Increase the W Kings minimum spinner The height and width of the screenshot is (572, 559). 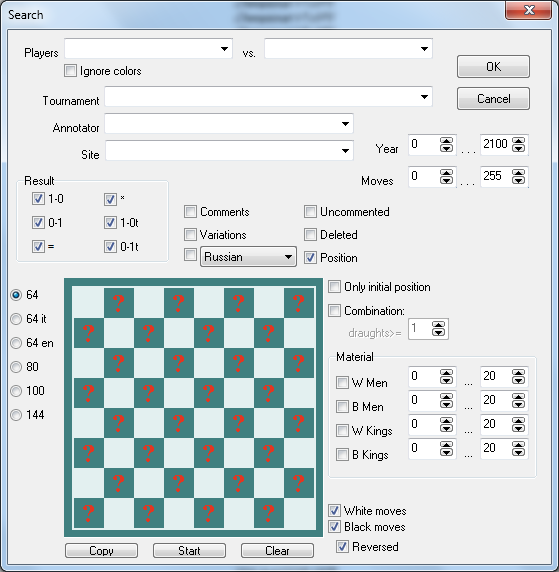coord(446,421)
